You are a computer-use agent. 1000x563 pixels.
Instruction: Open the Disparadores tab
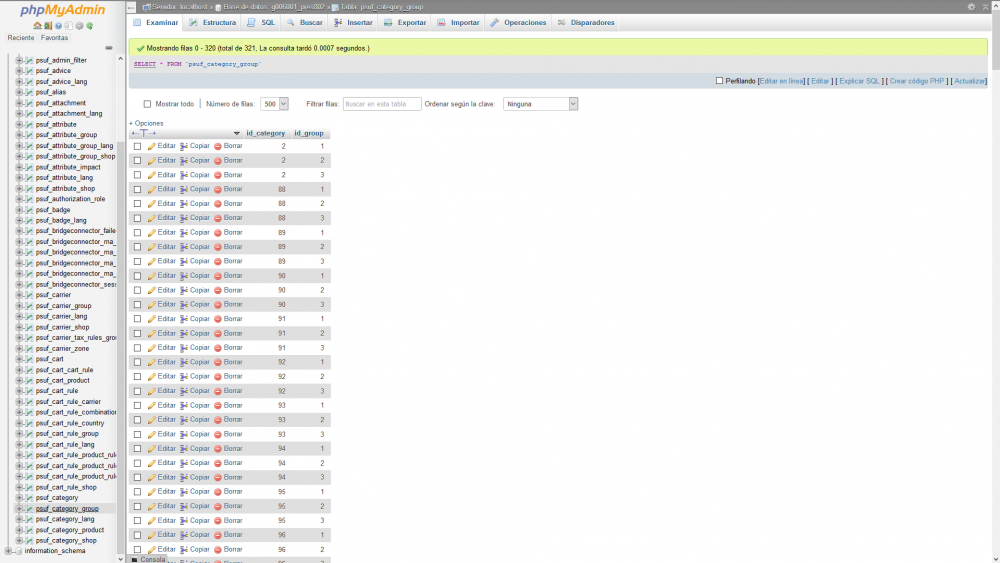pos(585,22)
